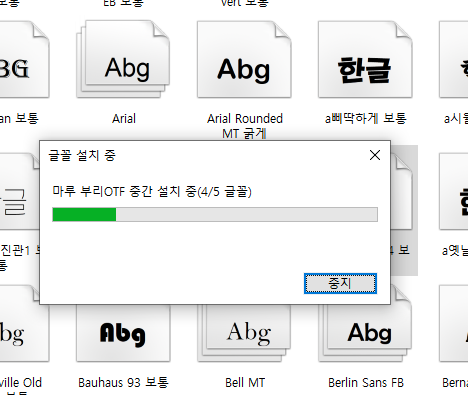Click the Bauhaus 93 보통 label
This screenshot has height=395, width=468.
point(123,382)
